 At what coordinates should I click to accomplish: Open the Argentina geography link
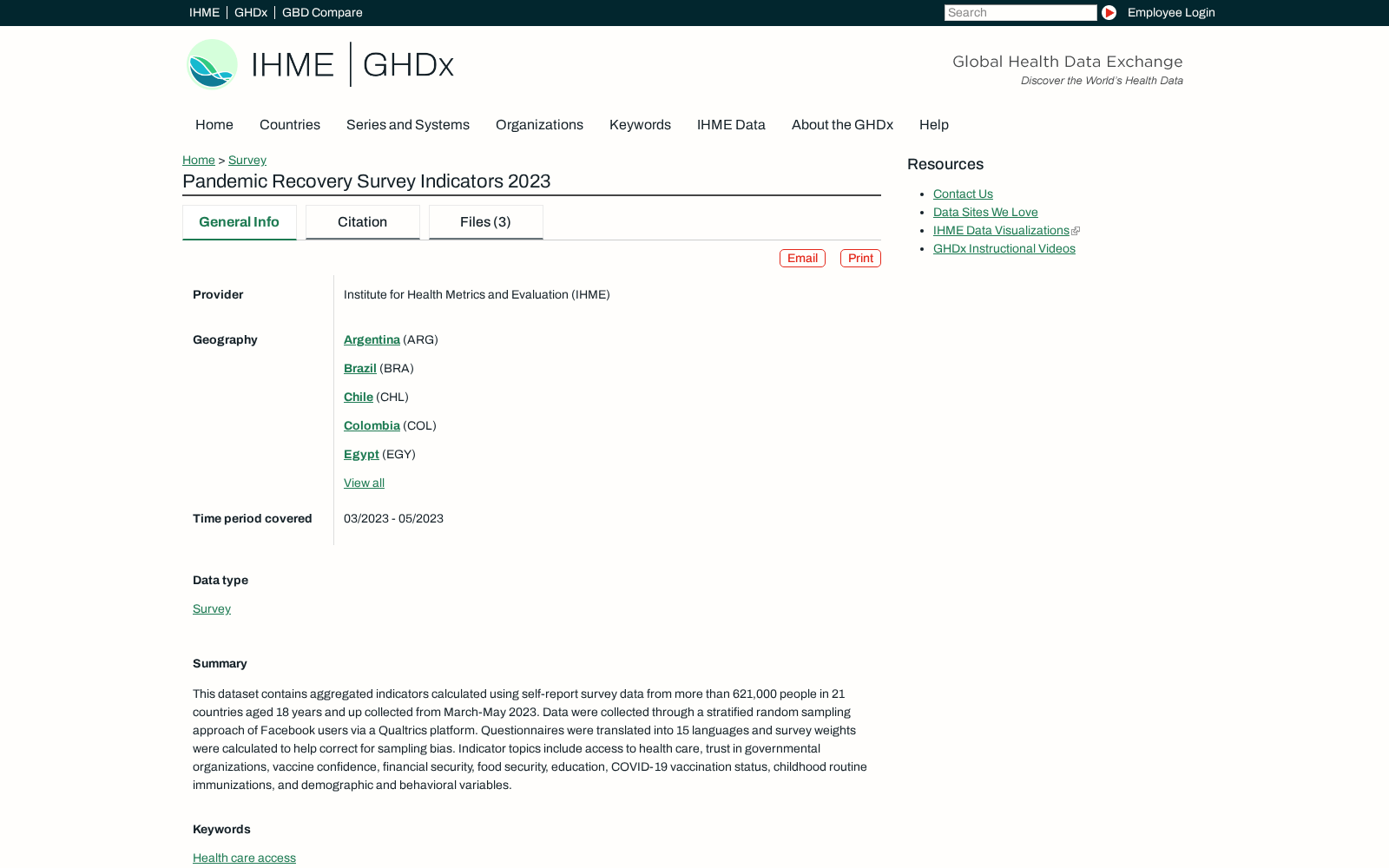[x=372, y=340]
